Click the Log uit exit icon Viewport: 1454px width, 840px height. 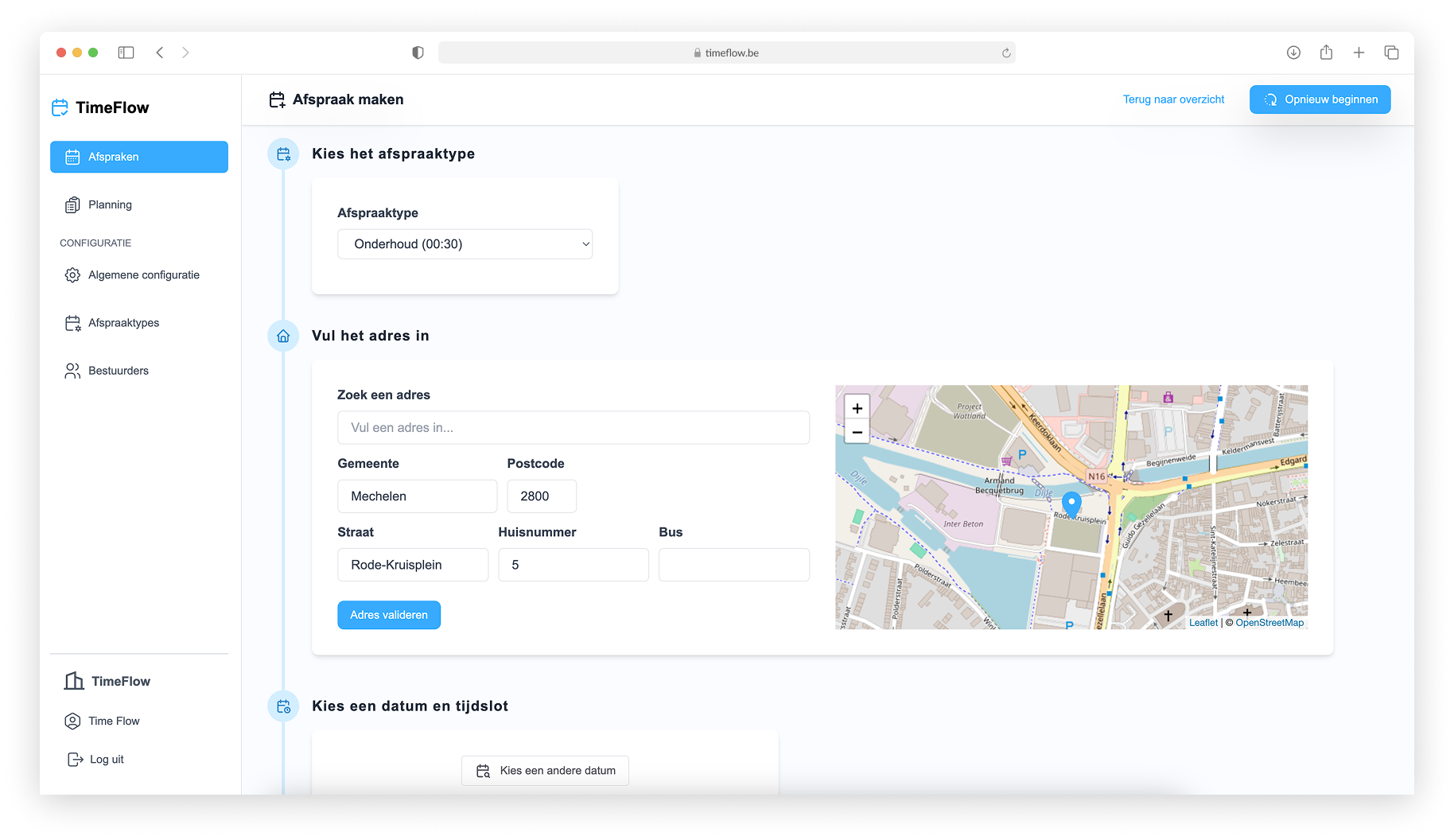(73, 759)
